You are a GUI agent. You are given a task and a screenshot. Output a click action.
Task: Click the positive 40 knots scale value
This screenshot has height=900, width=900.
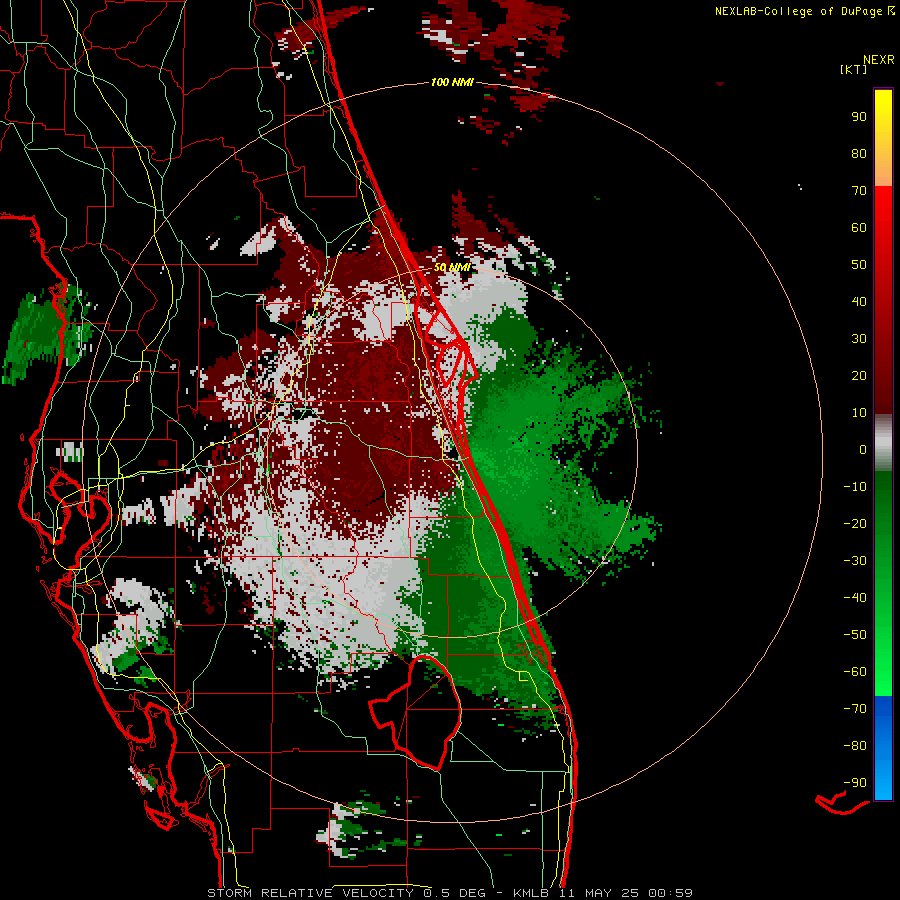859,301
